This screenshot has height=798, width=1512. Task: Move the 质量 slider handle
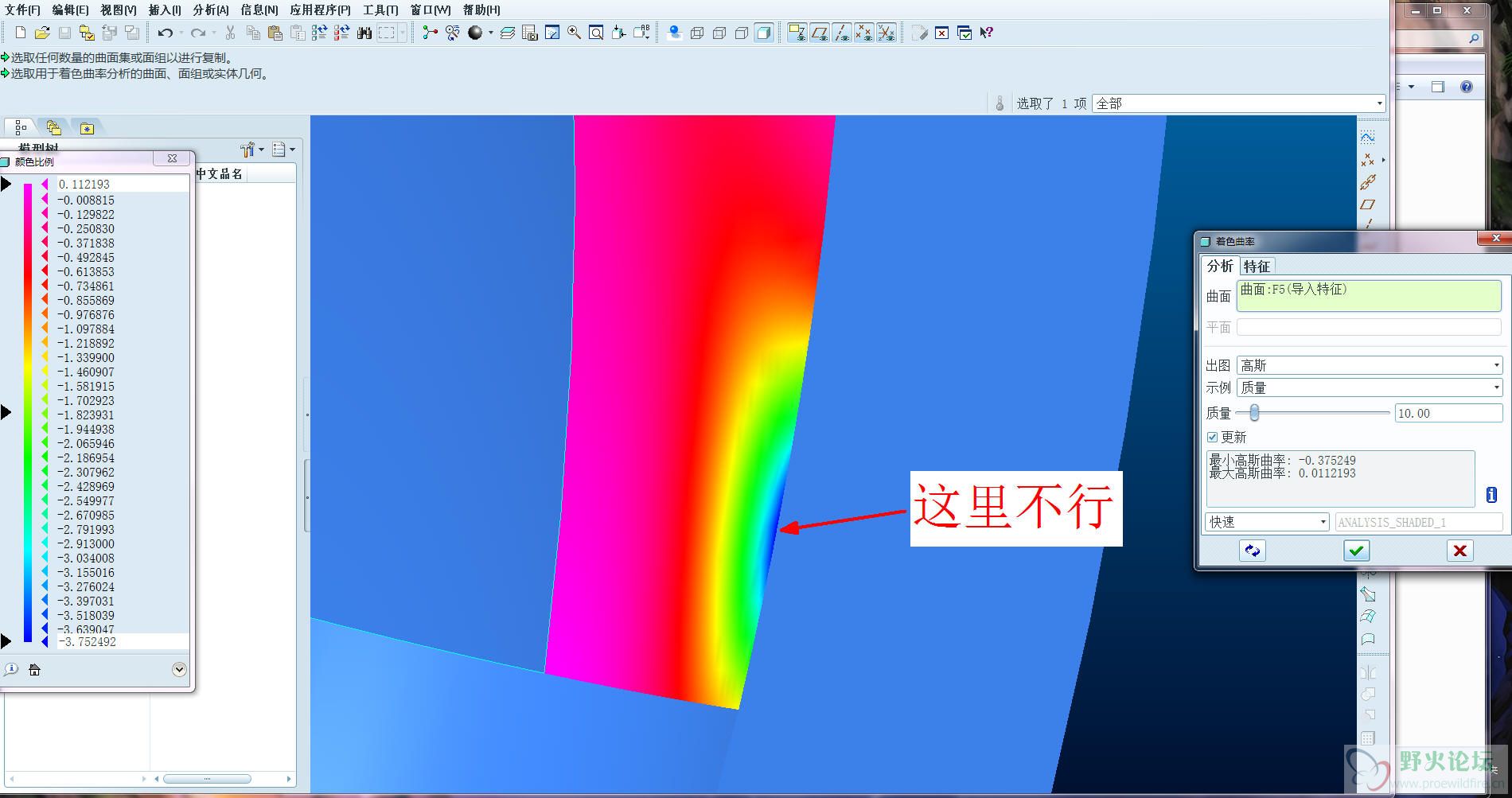tap(1254, 413)
